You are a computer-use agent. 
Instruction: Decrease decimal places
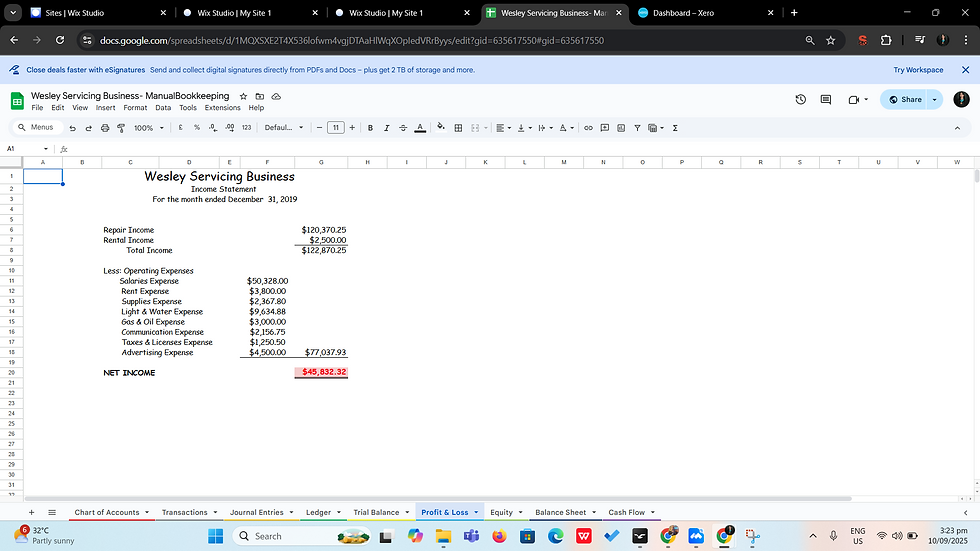tap(213, 127)
